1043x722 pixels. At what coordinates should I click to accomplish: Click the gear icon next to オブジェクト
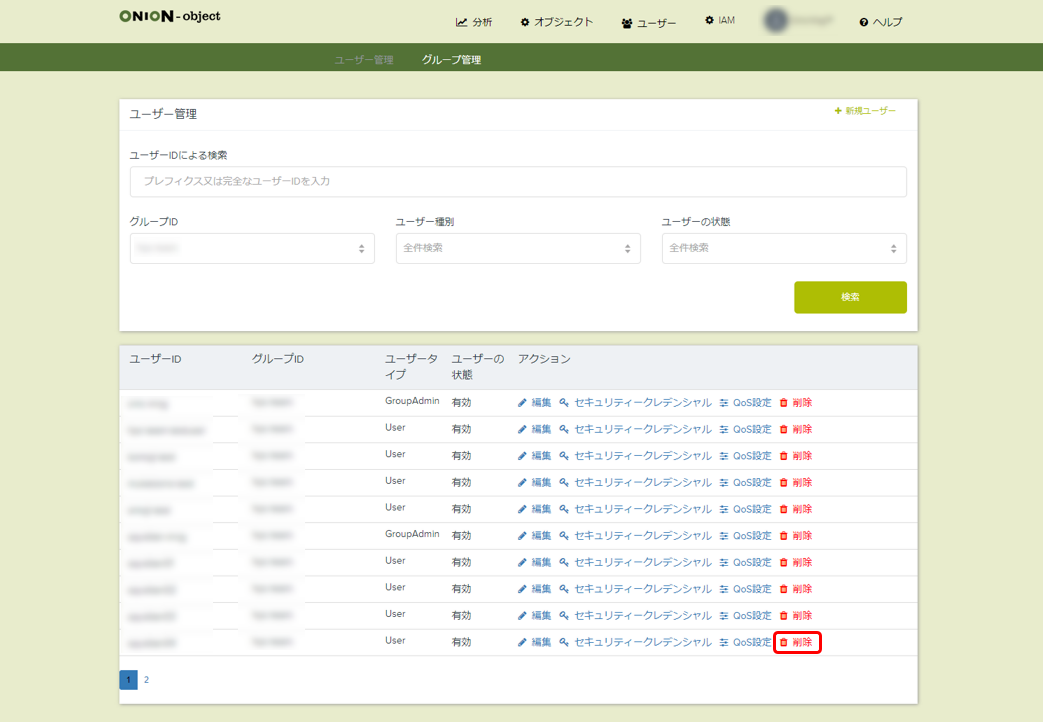(525, 22)
